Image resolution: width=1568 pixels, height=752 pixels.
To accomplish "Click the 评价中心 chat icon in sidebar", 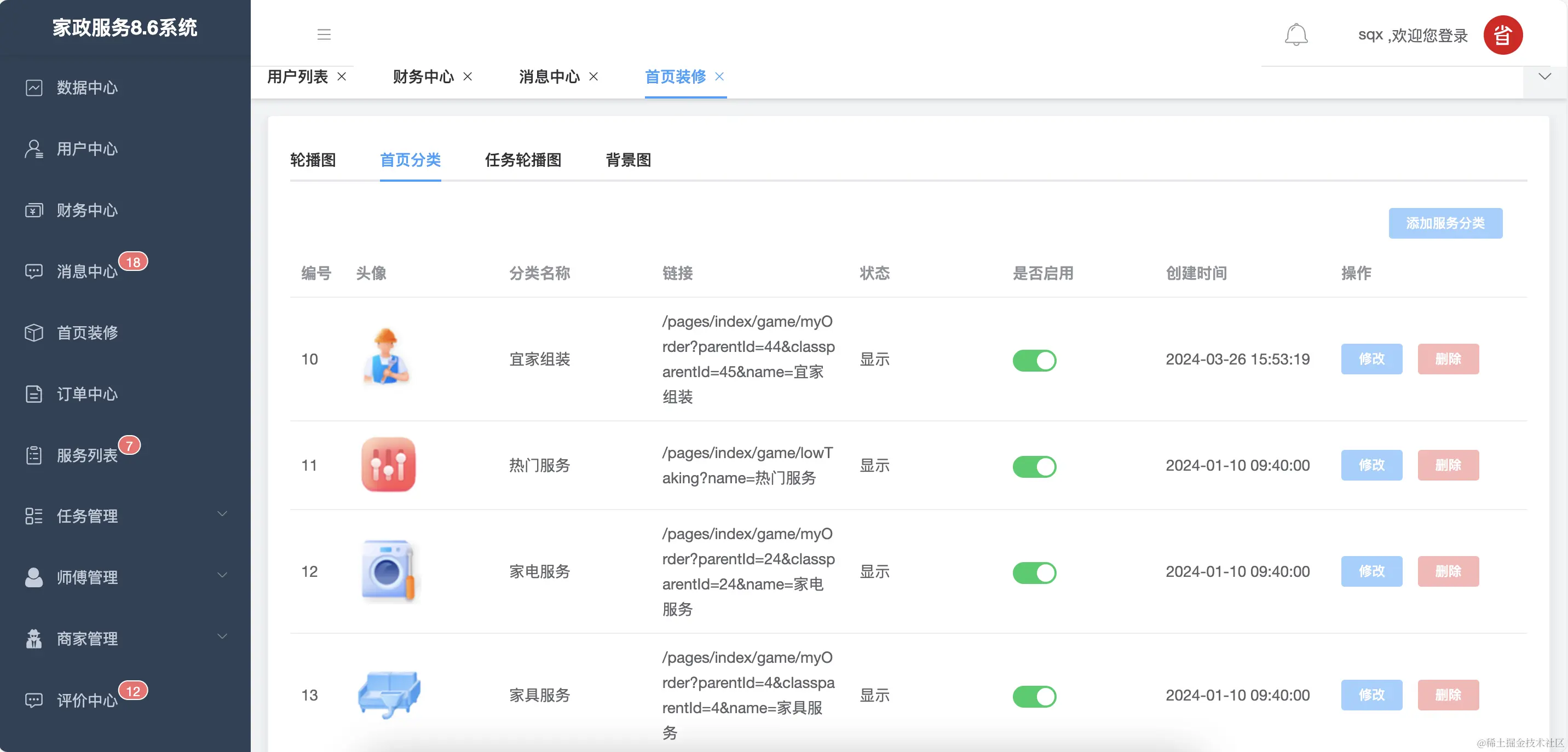I will (34, 699).
